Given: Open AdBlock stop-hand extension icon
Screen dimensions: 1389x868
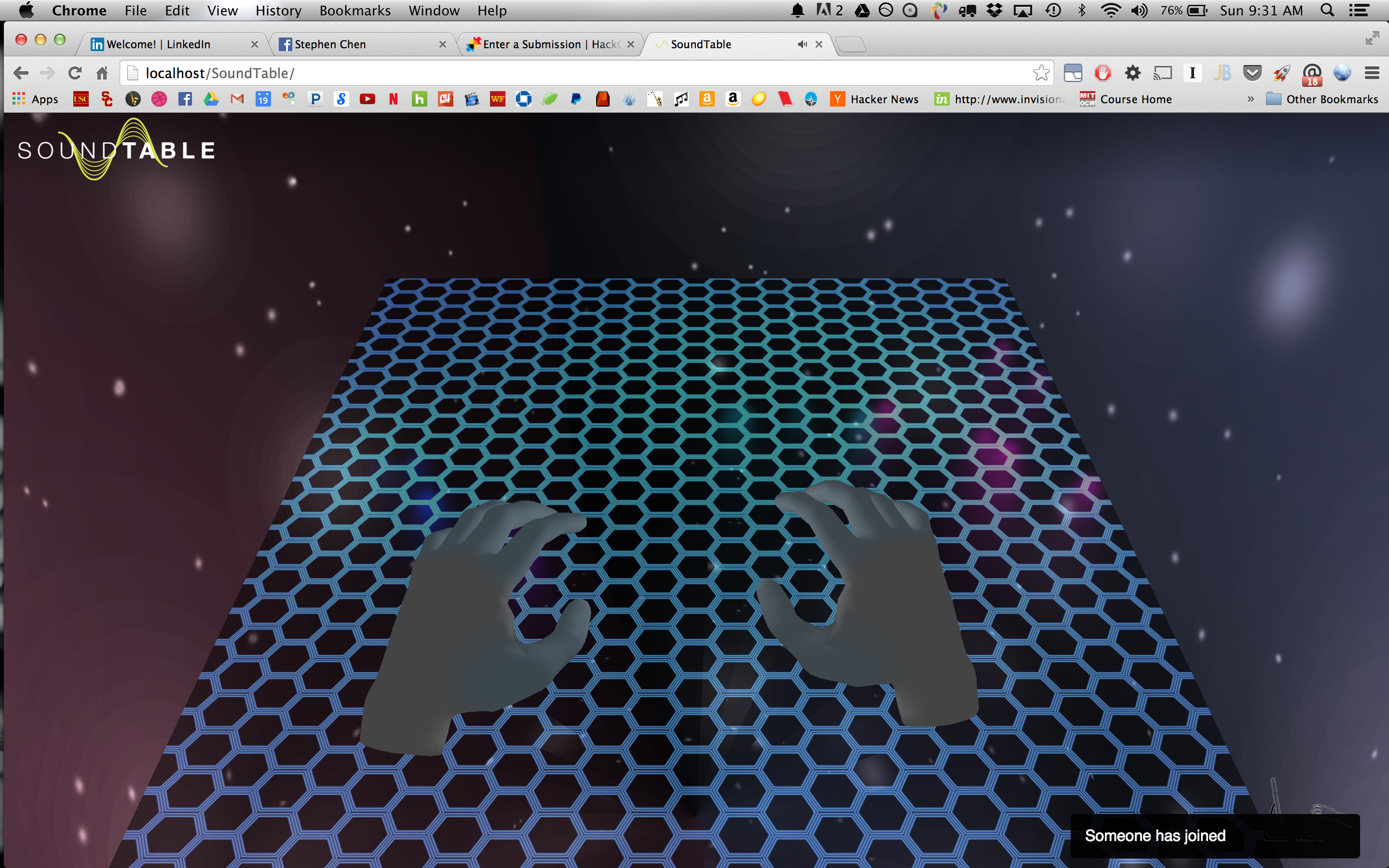Looking at the screenshot, I should tap(1102, 73).
